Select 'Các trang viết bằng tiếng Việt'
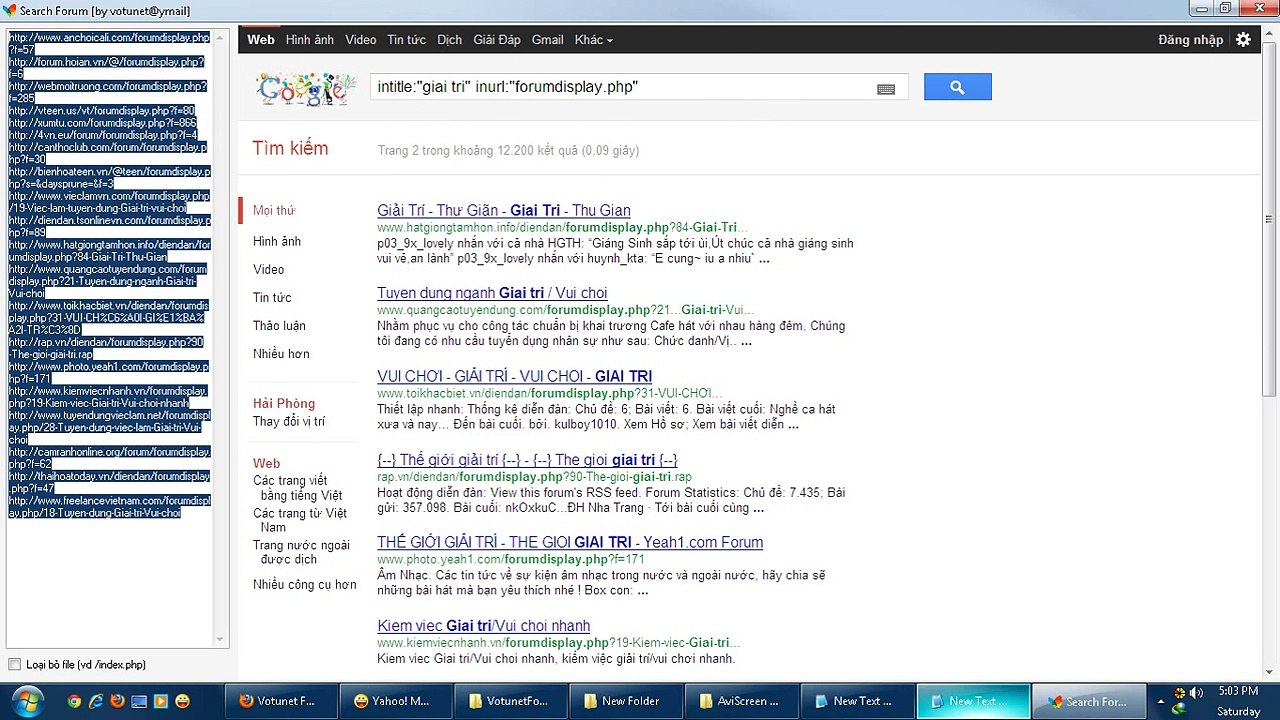 coord(298,488)
